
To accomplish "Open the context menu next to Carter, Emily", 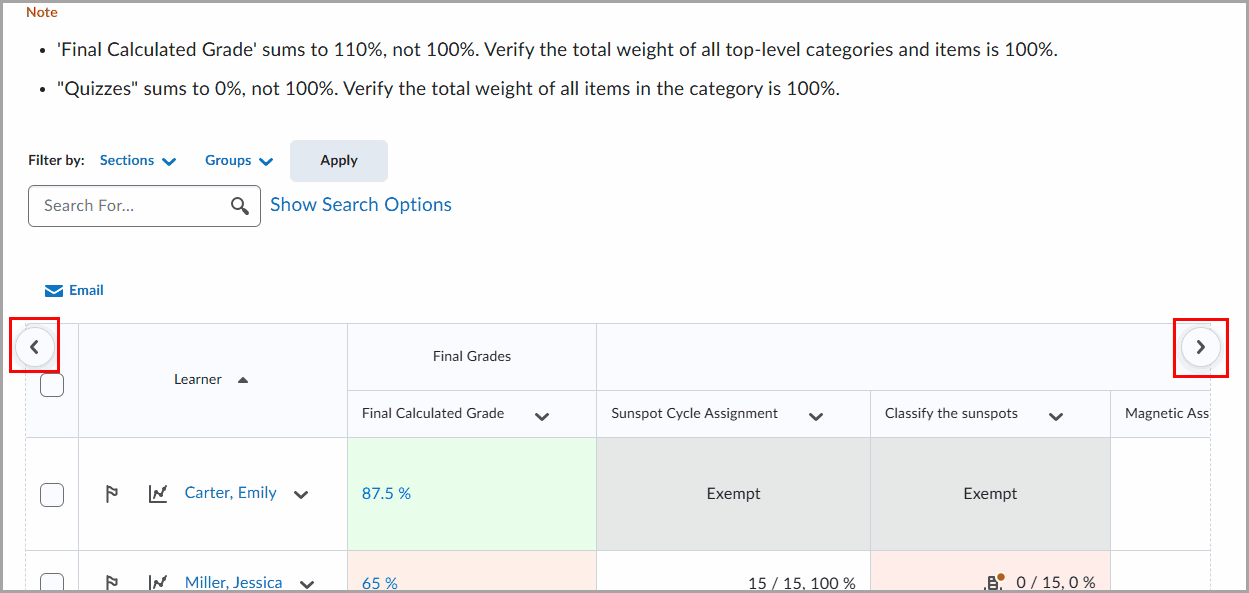I will click(301, 493).
